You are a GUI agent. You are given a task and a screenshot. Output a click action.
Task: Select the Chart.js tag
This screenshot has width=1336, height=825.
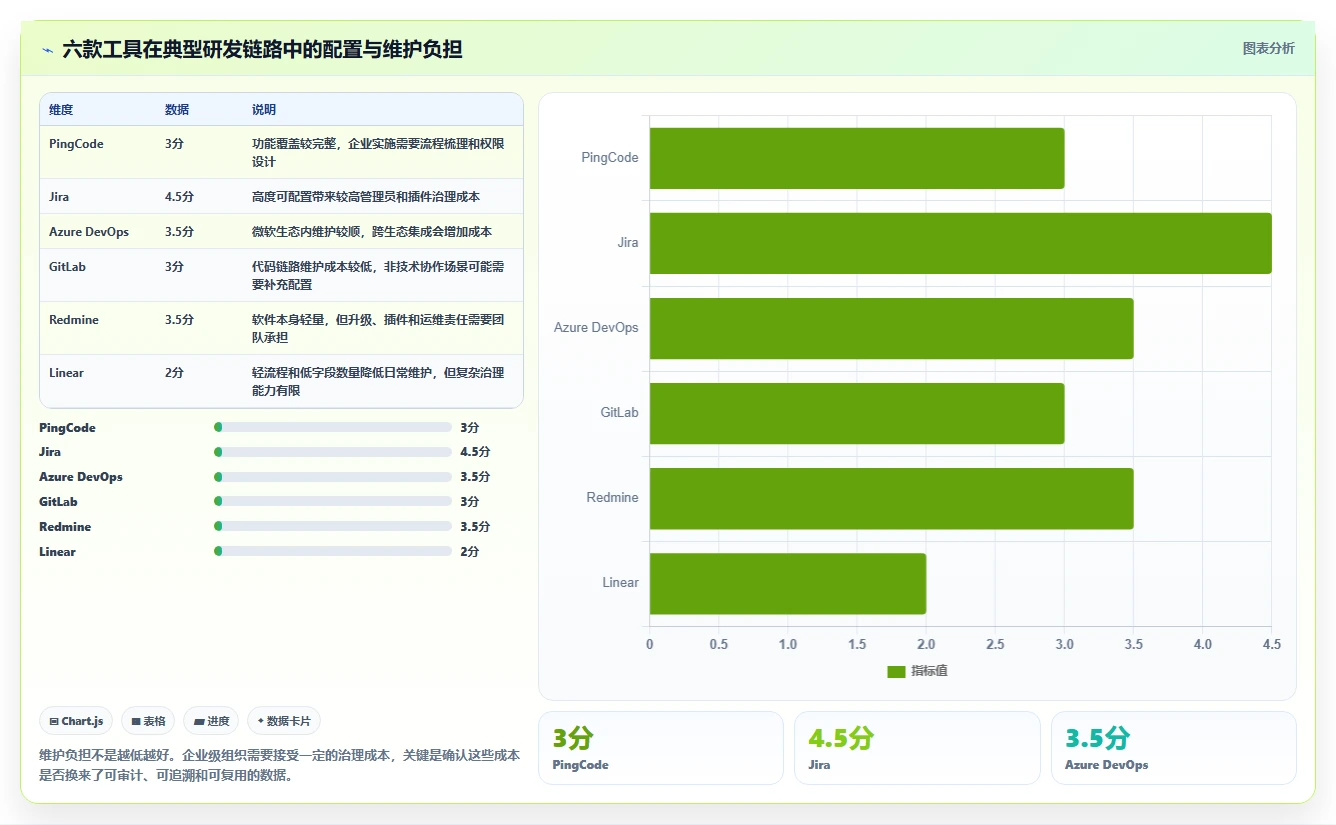76,721
